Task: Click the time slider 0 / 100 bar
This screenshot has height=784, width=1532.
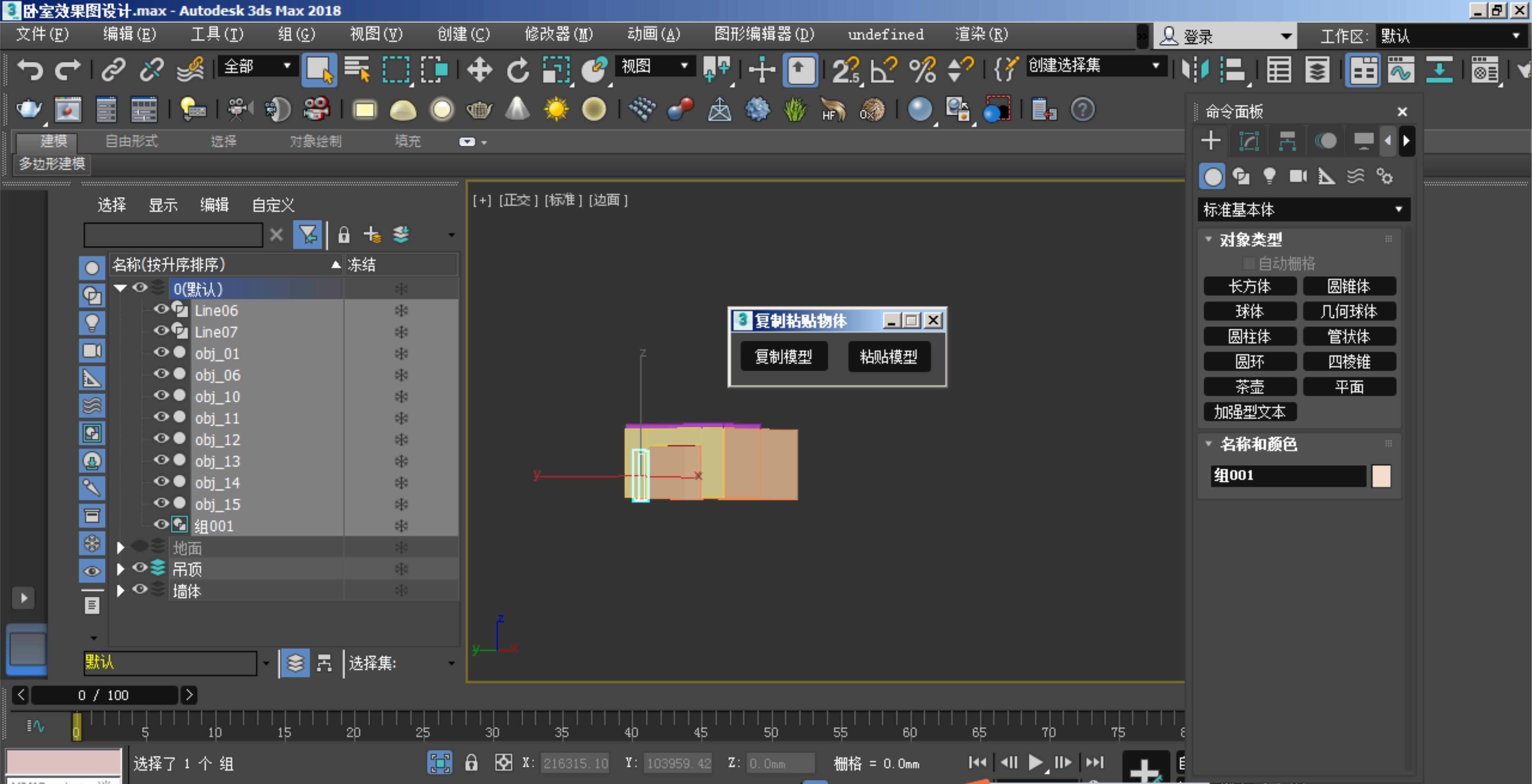Action: point(104,695)
